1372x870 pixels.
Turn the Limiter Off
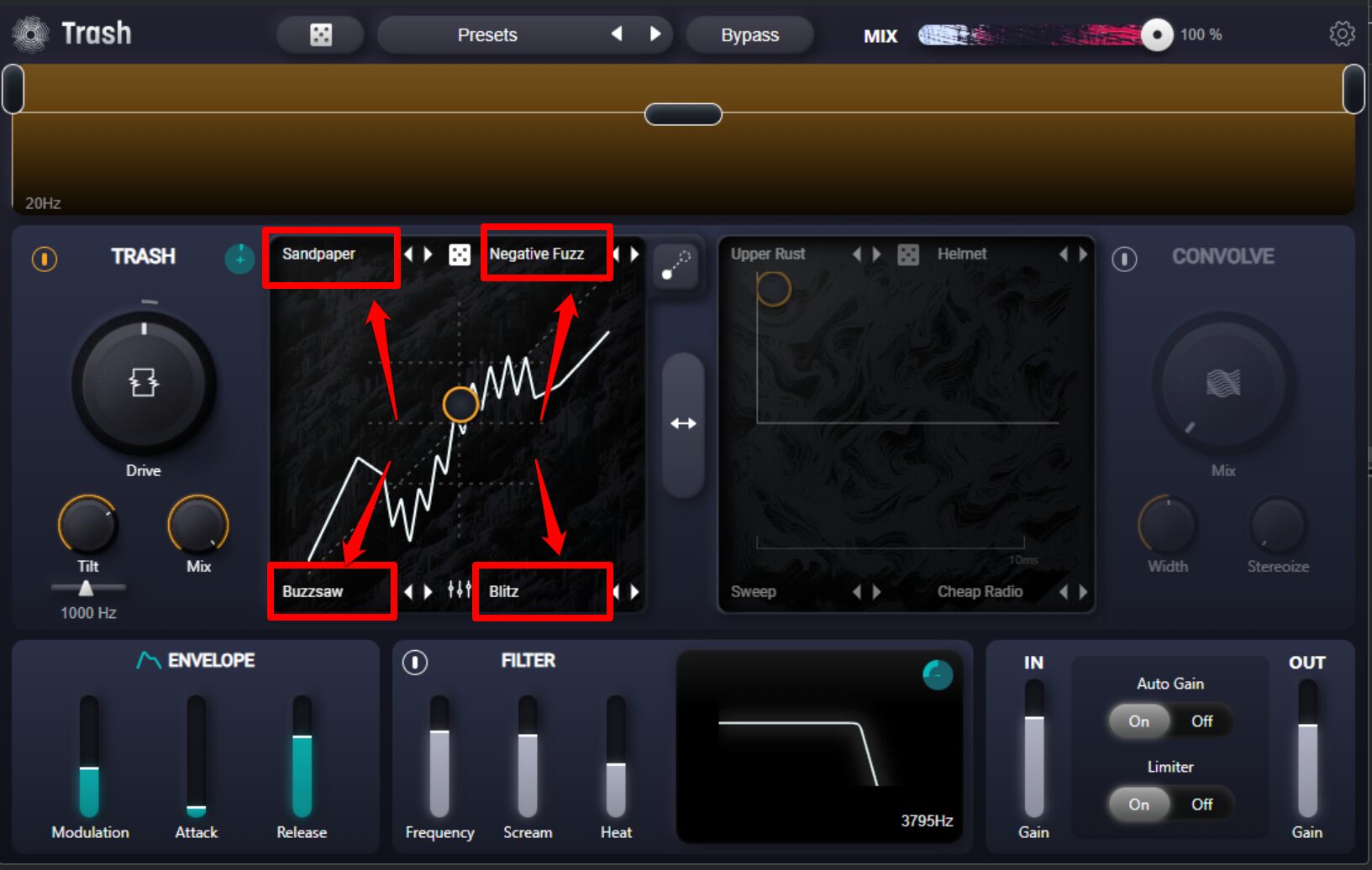(x=1201, y=804)
